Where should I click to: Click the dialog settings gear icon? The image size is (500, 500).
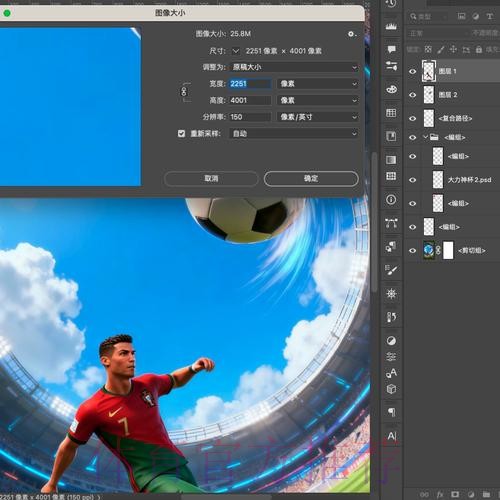[351, 34]
